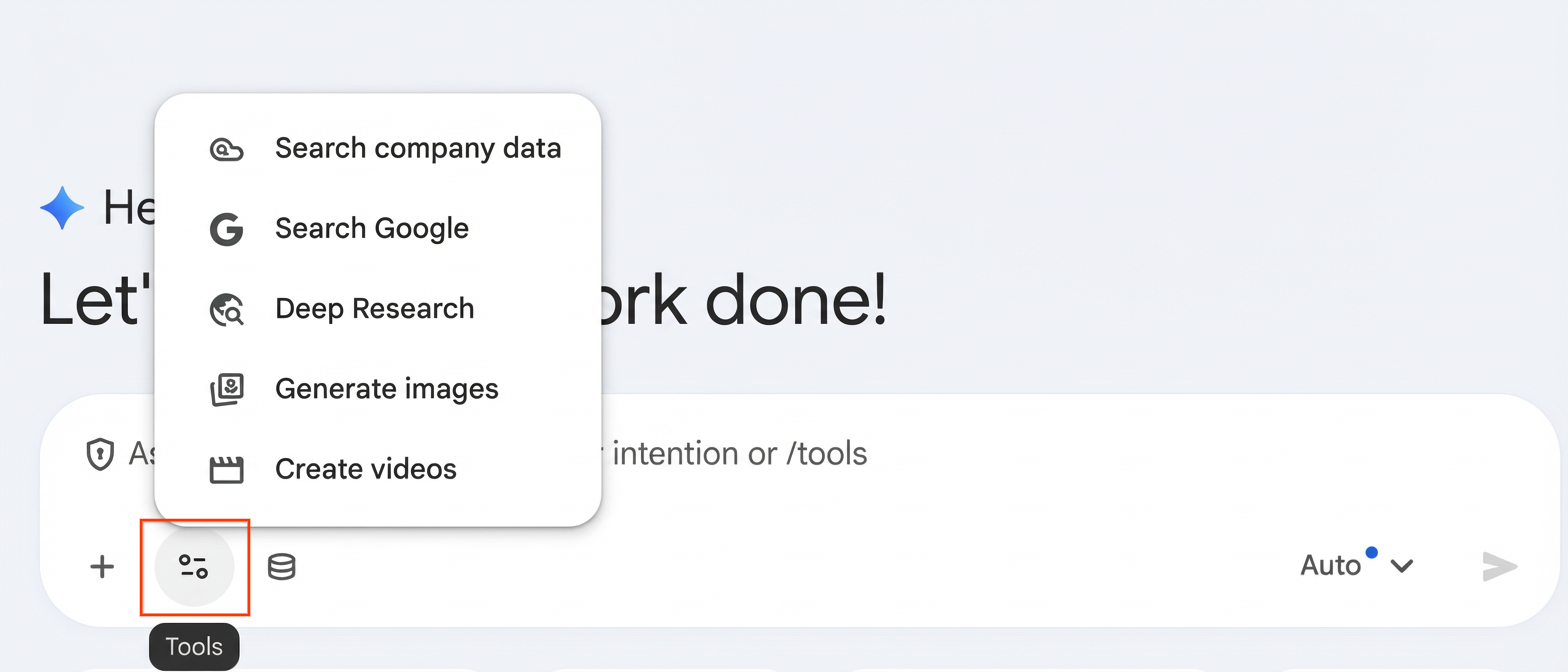Screen dimensions: 1568x672
Task: Click the cloud icon beside Search company data
Action: [x=228, y=149]
